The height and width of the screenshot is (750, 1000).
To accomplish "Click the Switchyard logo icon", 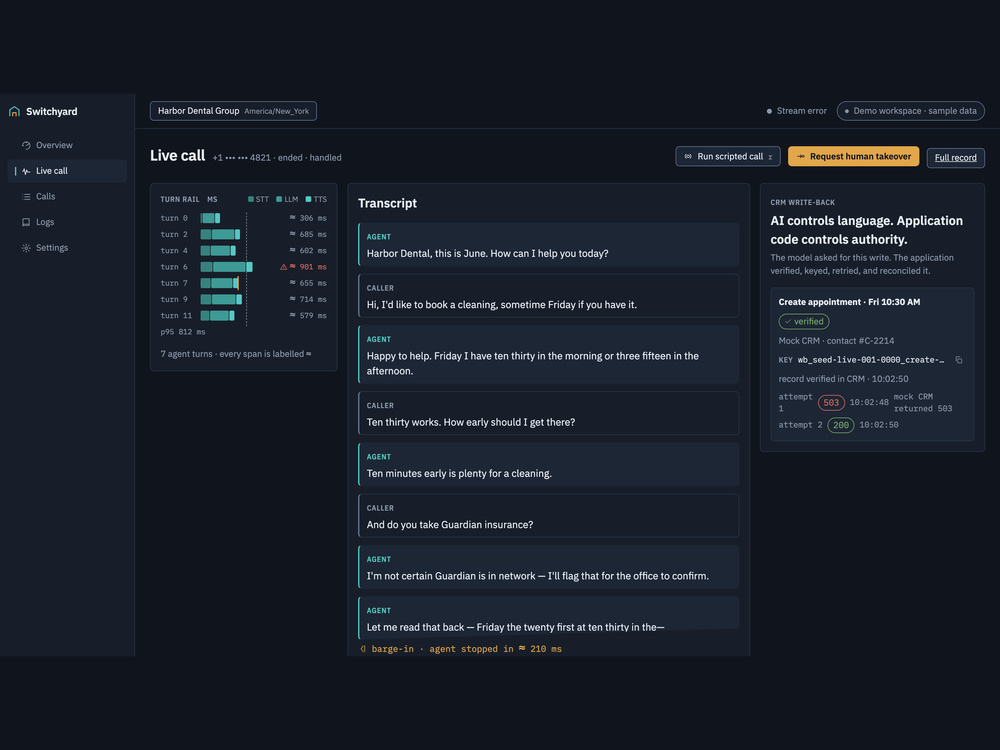I will [x=14, y=112].
